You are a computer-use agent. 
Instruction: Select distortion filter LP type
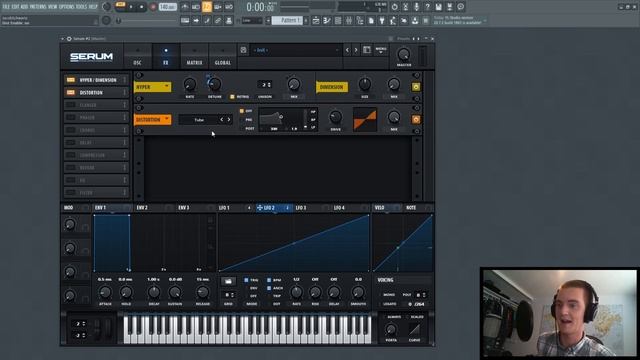(x=313, y=128)
